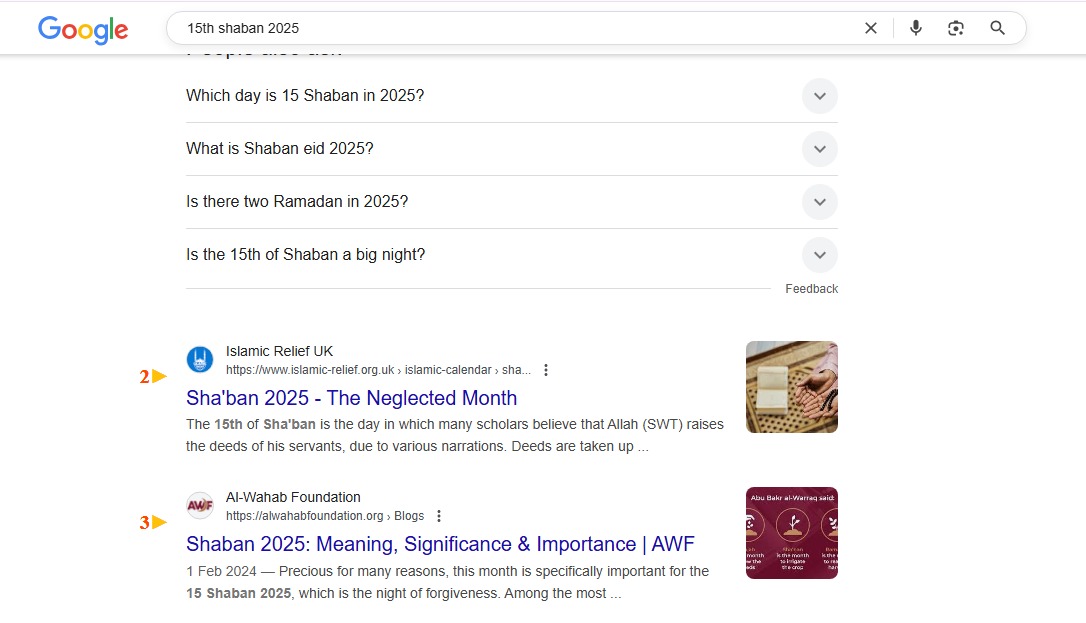Screen dimensions: 1086x623
Task: Open the Al-Wahab Foundation maroon thumbnail
Action: [791, 533]
